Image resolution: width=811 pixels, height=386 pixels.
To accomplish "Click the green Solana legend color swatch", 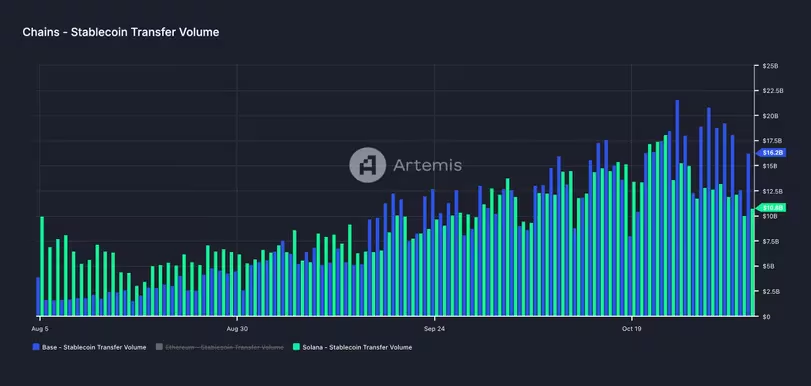I will click(x=296, y=347).
